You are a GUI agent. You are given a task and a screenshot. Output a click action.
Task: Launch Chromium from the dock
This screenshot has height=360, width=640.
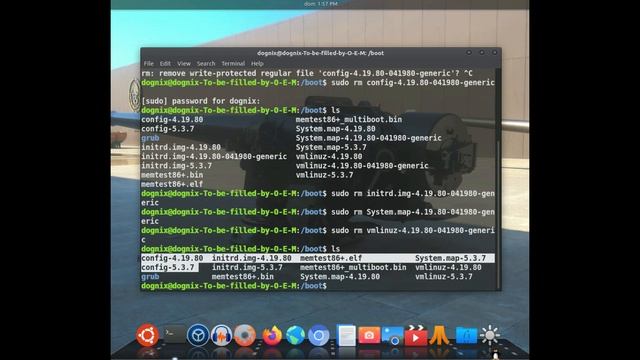point(319,335)
